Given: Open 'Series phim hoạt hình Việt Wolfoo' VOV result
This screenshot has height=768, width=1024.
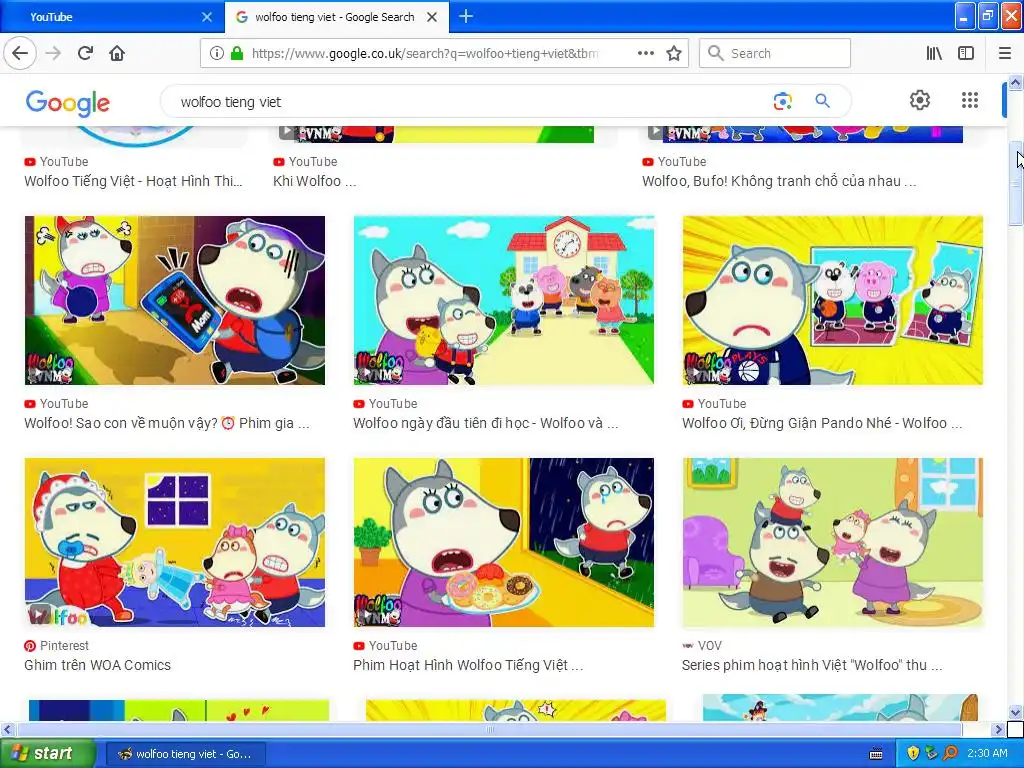Looking at the screenshot, I should (x=812, y=665).
